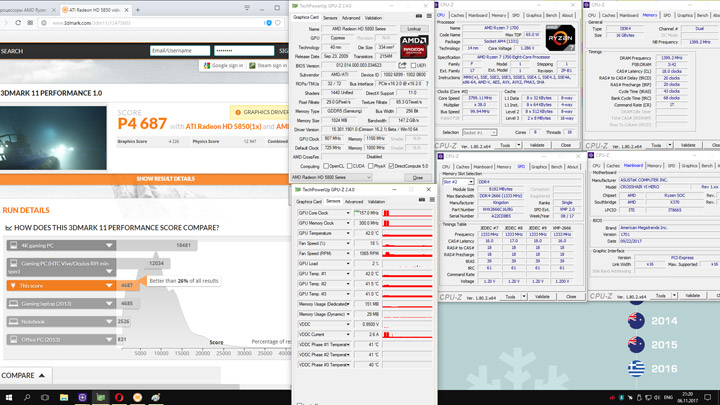This screenshot has width=720, height=405.
Task: Open the GPU-Z Graphics Card hamburger menu
Action: [x=429, y=17]
